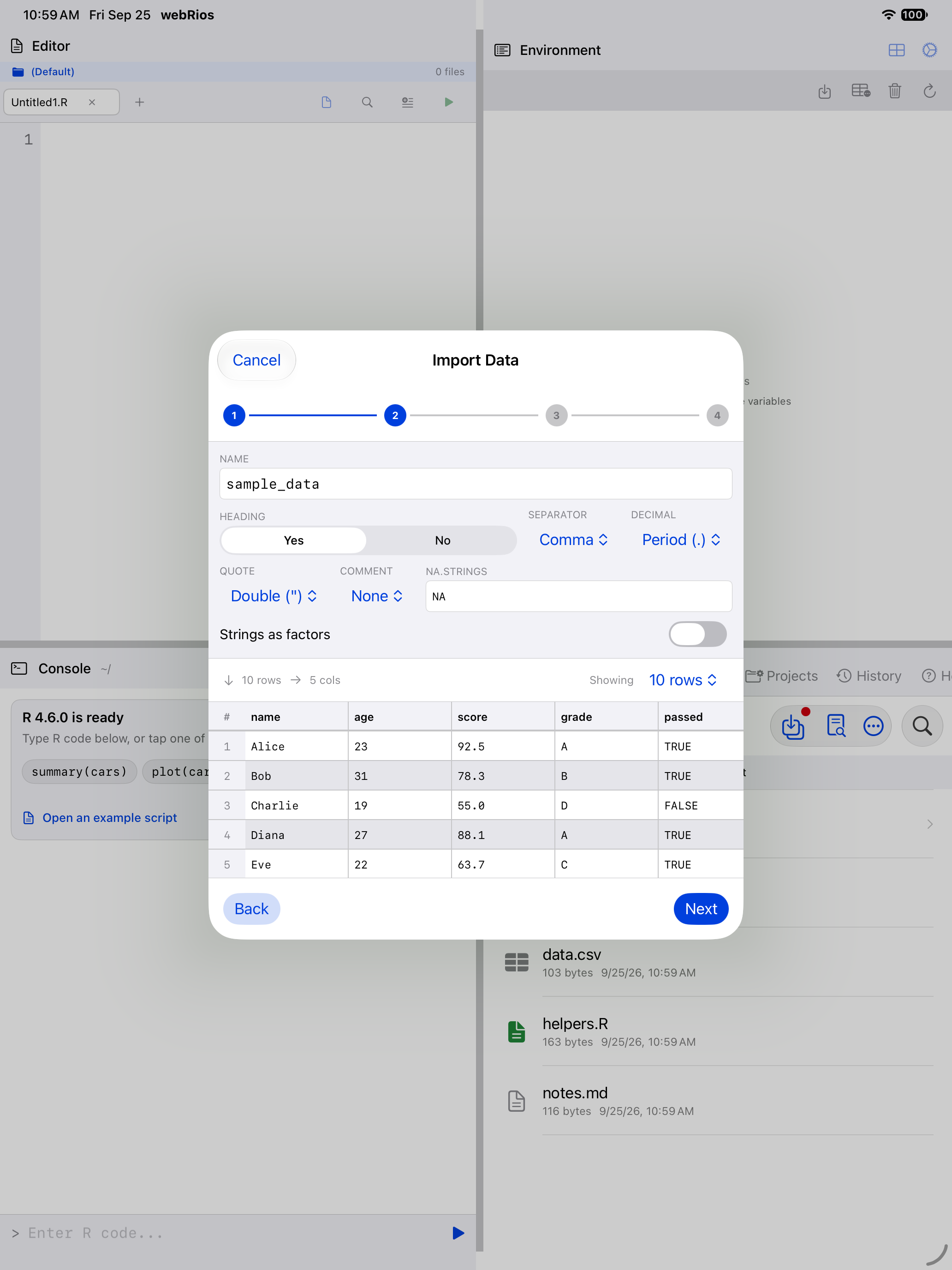Open the Quote Double dropdown
This screenshot has height=1270, width=952.
click(274, 596)
